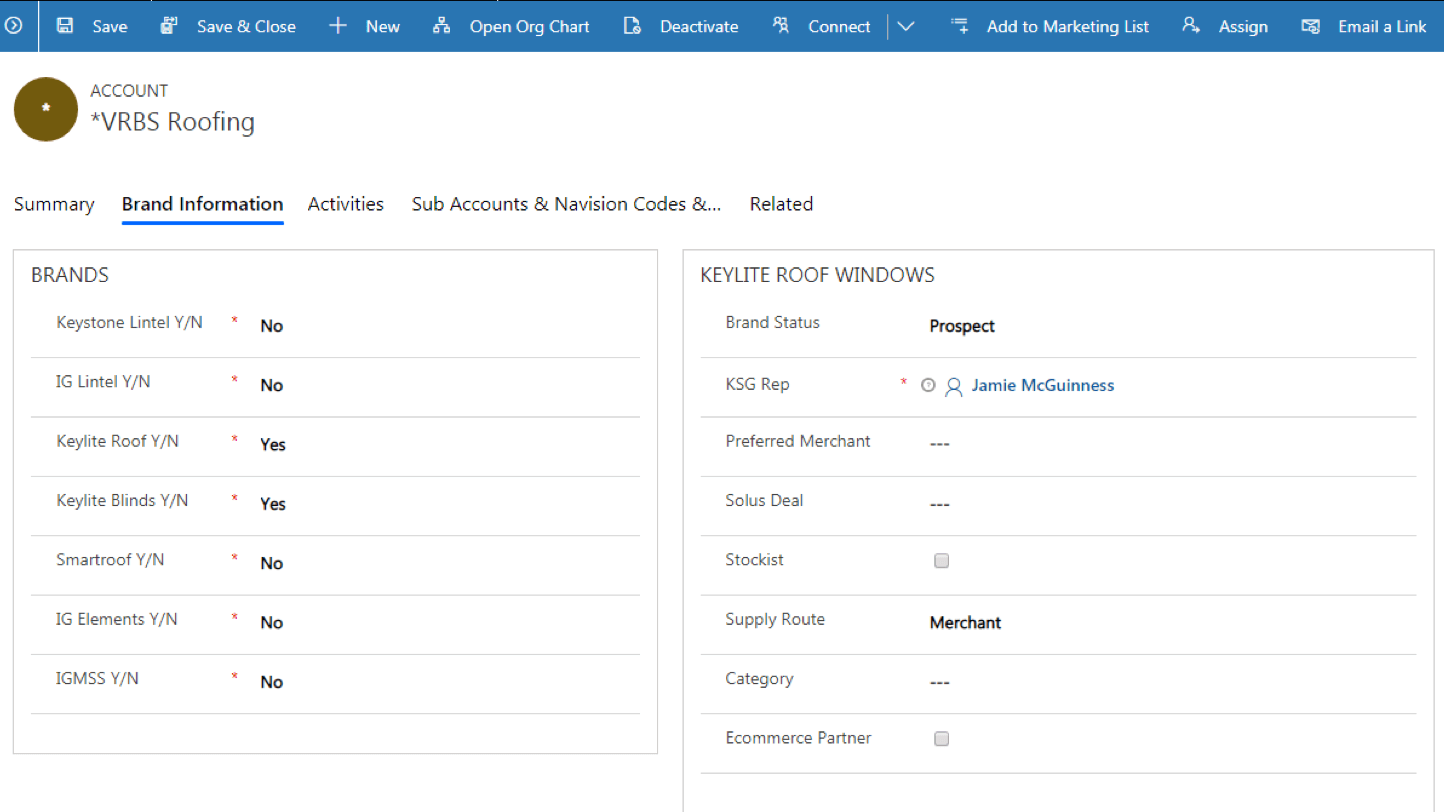The width and height of the screenshot is (1444, 812).
Task: Open Supply Route dropdown showing Merchant
Action: coord(965,622)
